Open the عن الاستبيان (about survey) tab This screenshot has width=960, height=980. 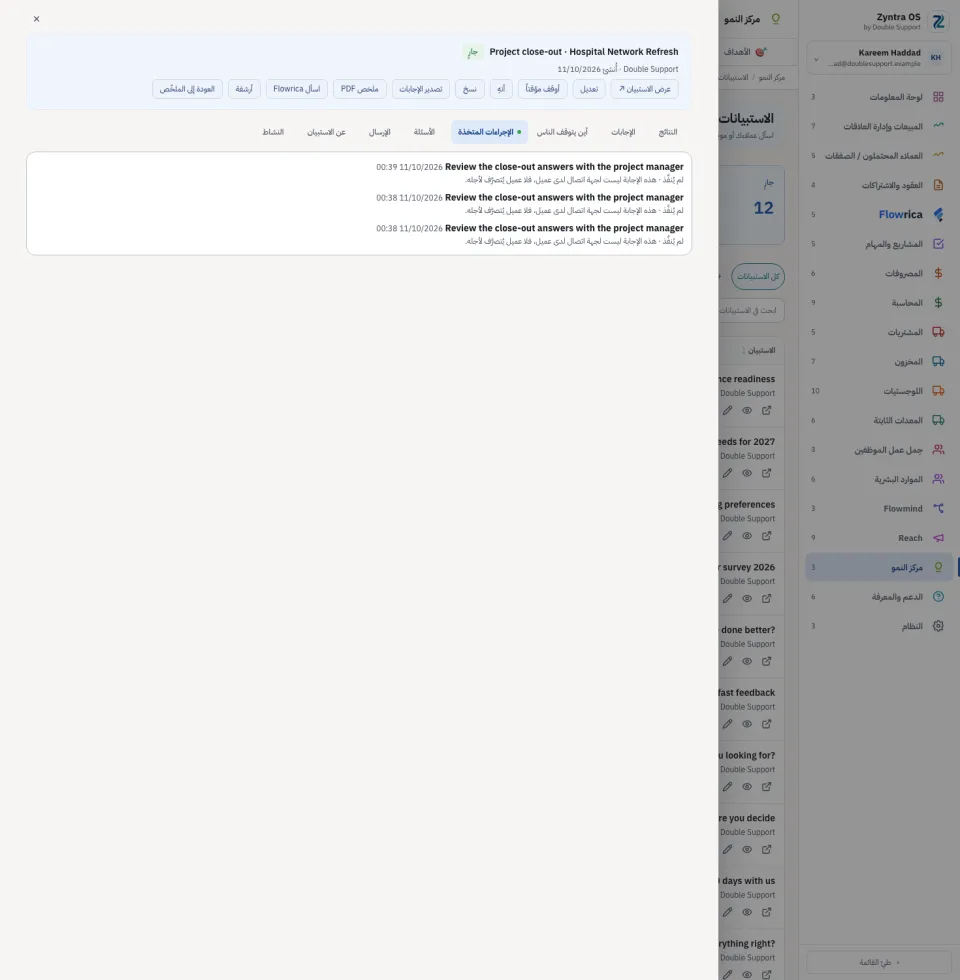coord(326,132)
